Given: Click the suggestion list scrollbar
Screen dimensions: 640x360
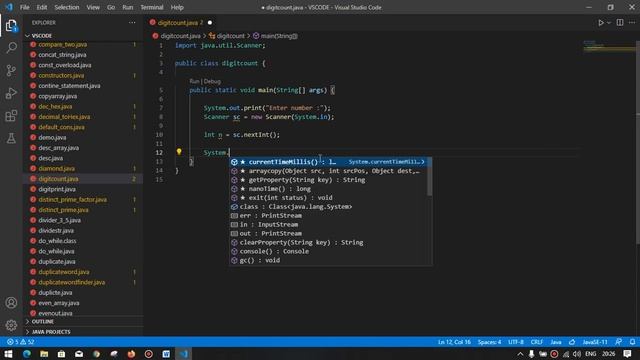Looking at the screenshot, I should pyautogui.click(x=429, y=177).
